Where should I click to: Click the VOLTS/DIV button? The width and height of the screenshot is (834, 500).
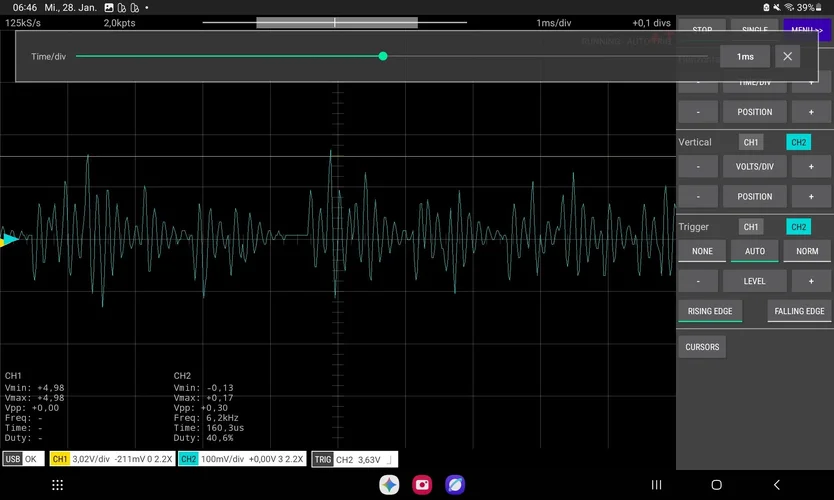click(x=754, y=166)
